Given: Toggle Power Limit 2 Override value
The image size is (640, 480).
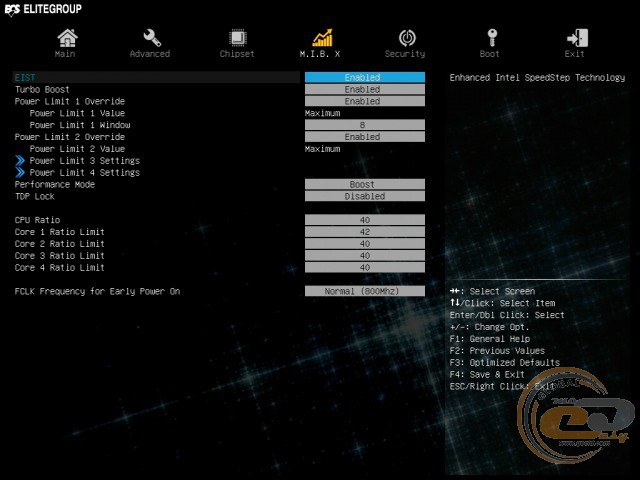Looking at the screenshot, I should [365, 137].
